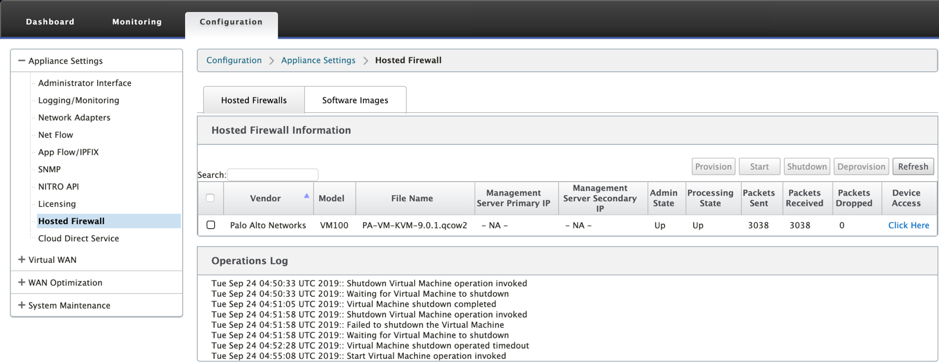The width and height of the screenshot is (939, 362).
Task: Click the Failed to shutdown log entry
Action: (358, 325)
